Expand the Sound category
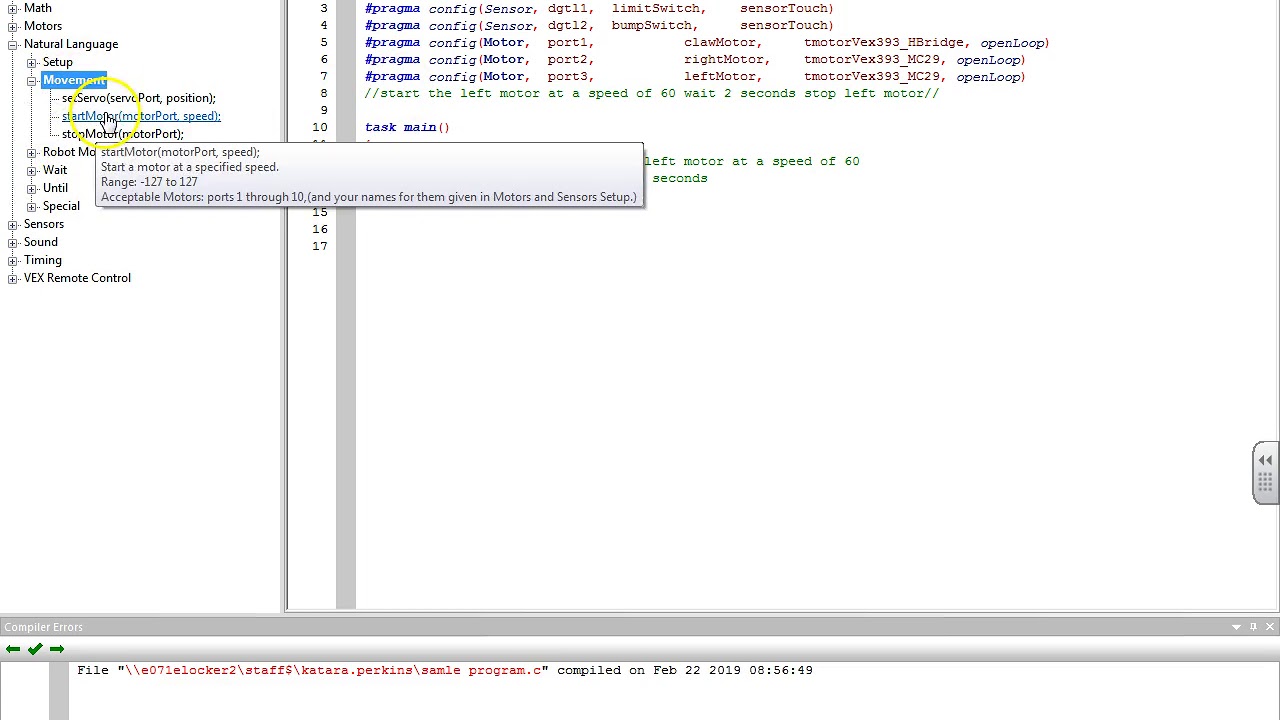The width and height of the screenshot is (1280, 720). (x=13, y=242)
